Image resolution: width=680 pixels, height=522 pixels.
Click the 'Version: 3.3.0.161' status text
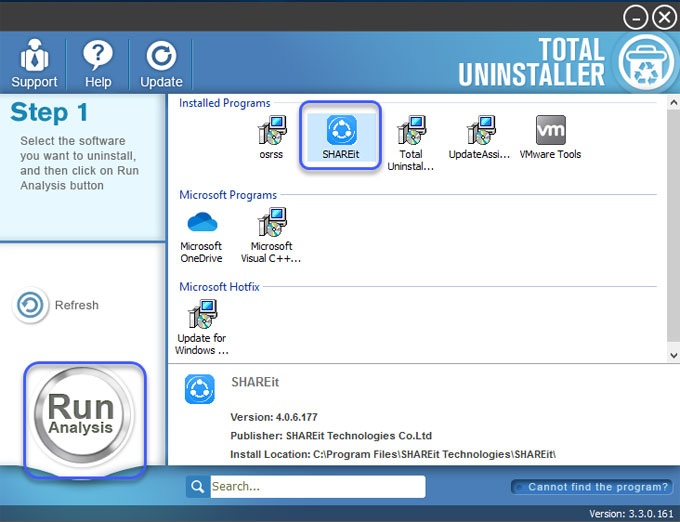[x=631, y=514]
